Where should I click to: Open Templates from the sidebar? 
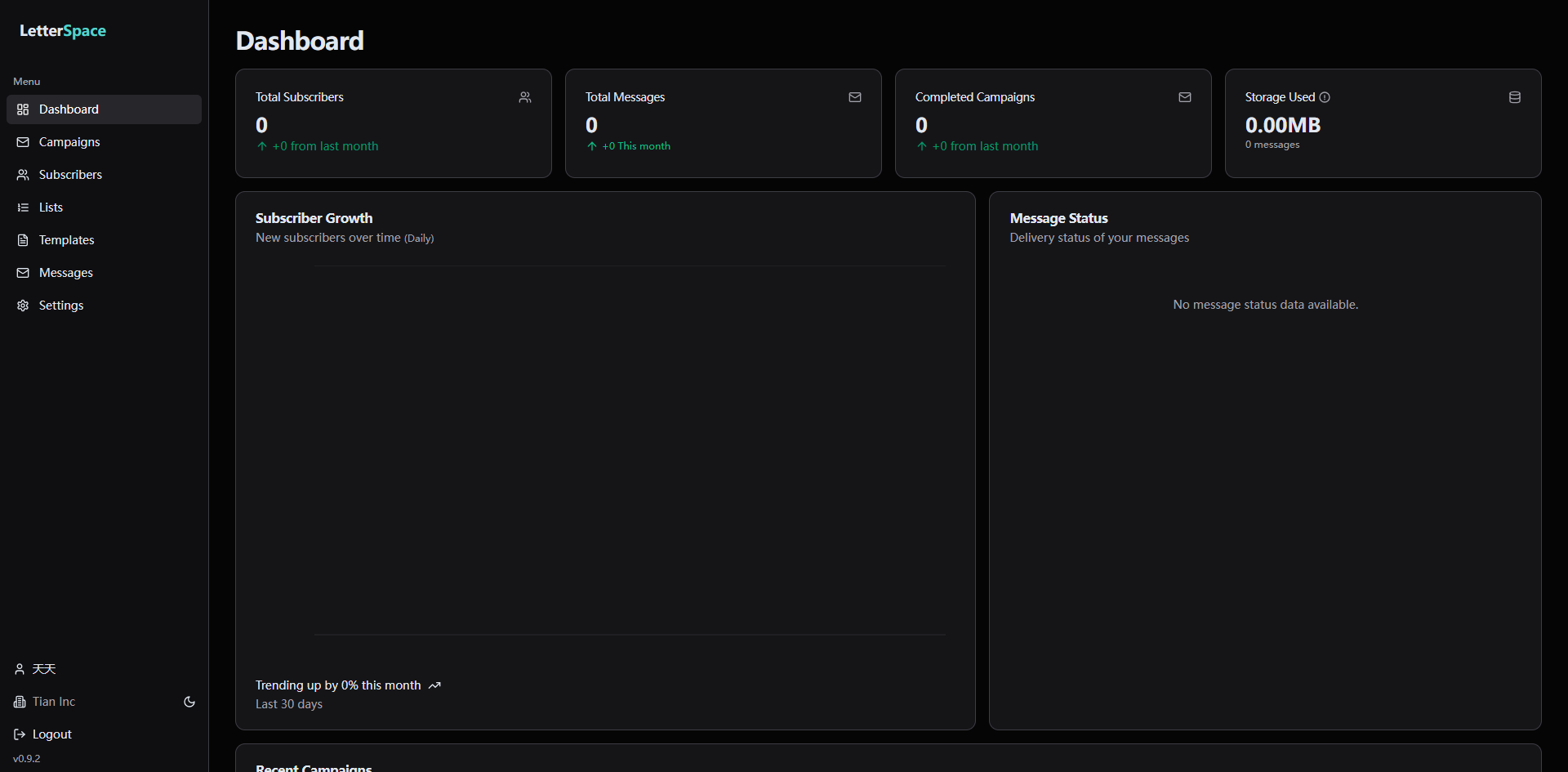104,240
